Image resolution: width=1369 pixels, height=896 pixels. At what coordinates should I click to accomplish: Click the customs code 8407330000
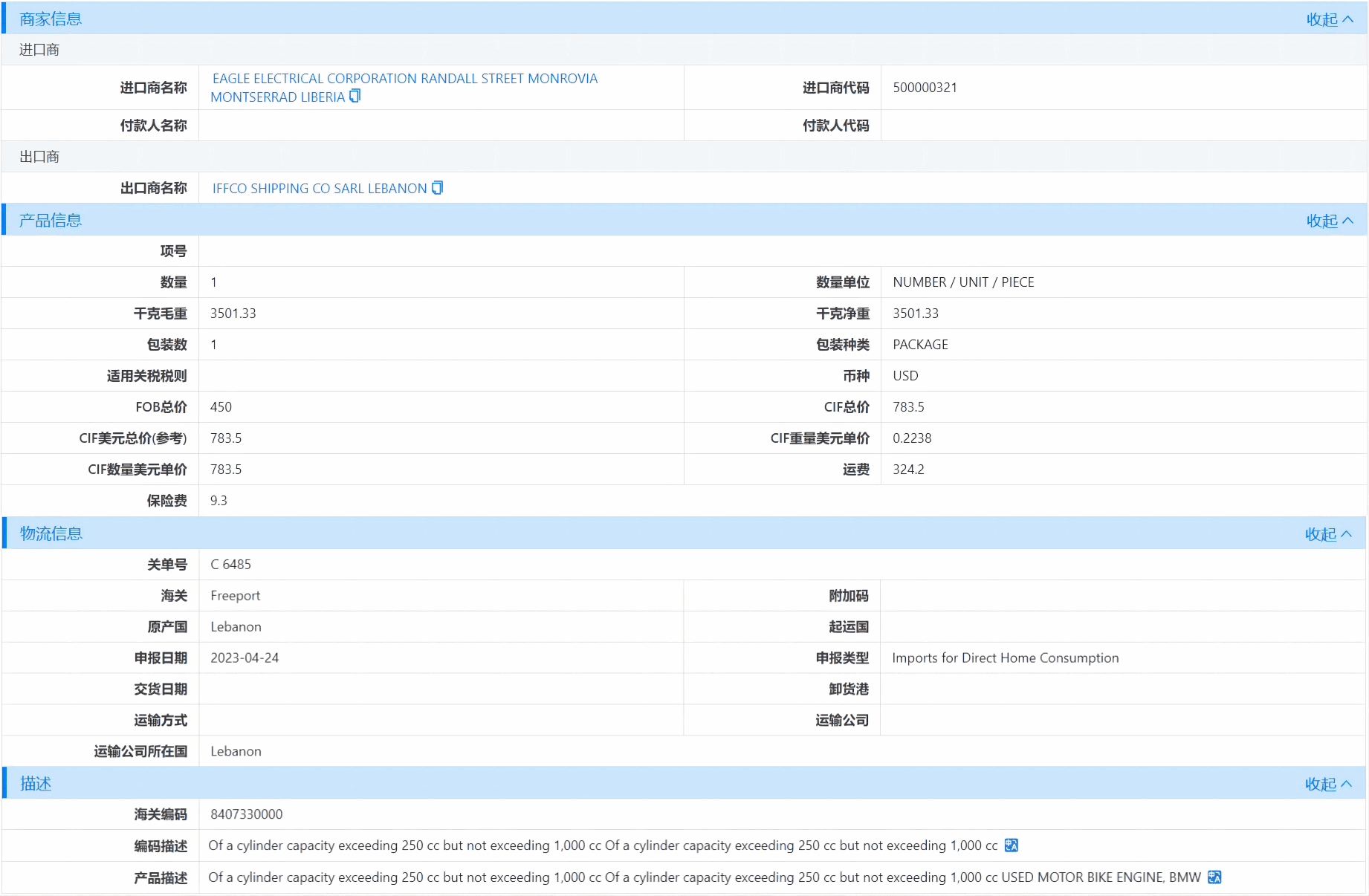pos(246,814)
